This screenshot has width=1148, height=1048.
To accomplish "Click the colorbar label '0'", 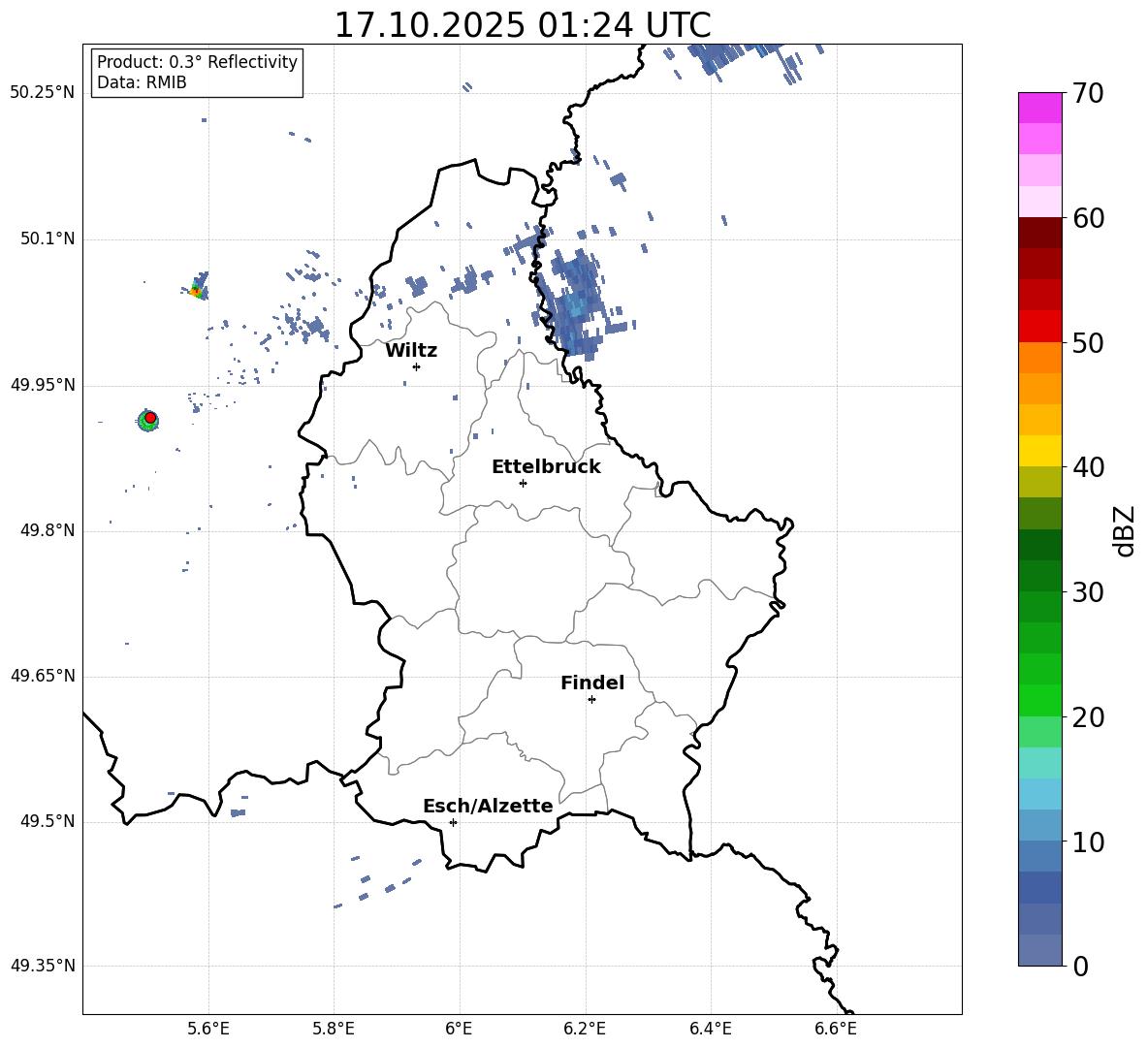I will [x=1080, y=967].
